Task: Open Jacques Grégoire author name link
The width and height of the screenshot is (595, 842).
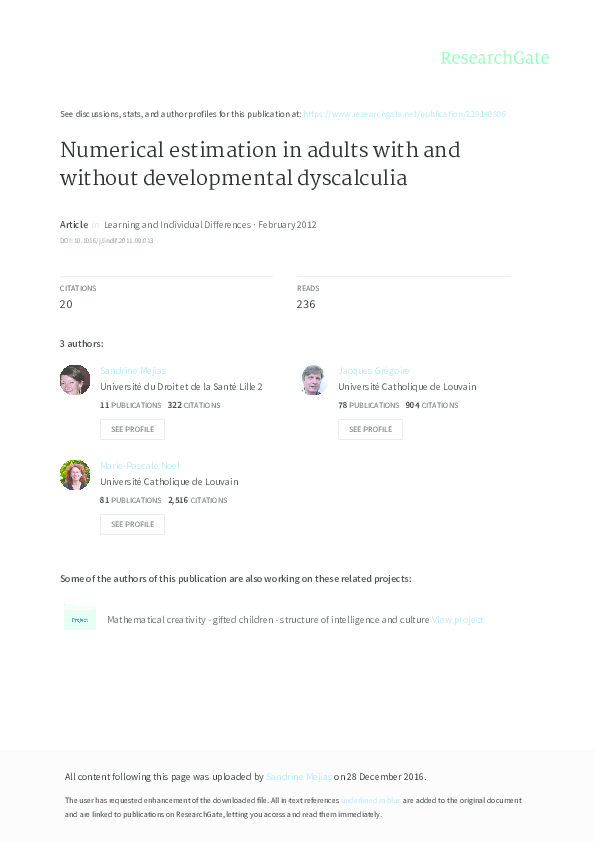Action: 374,371
